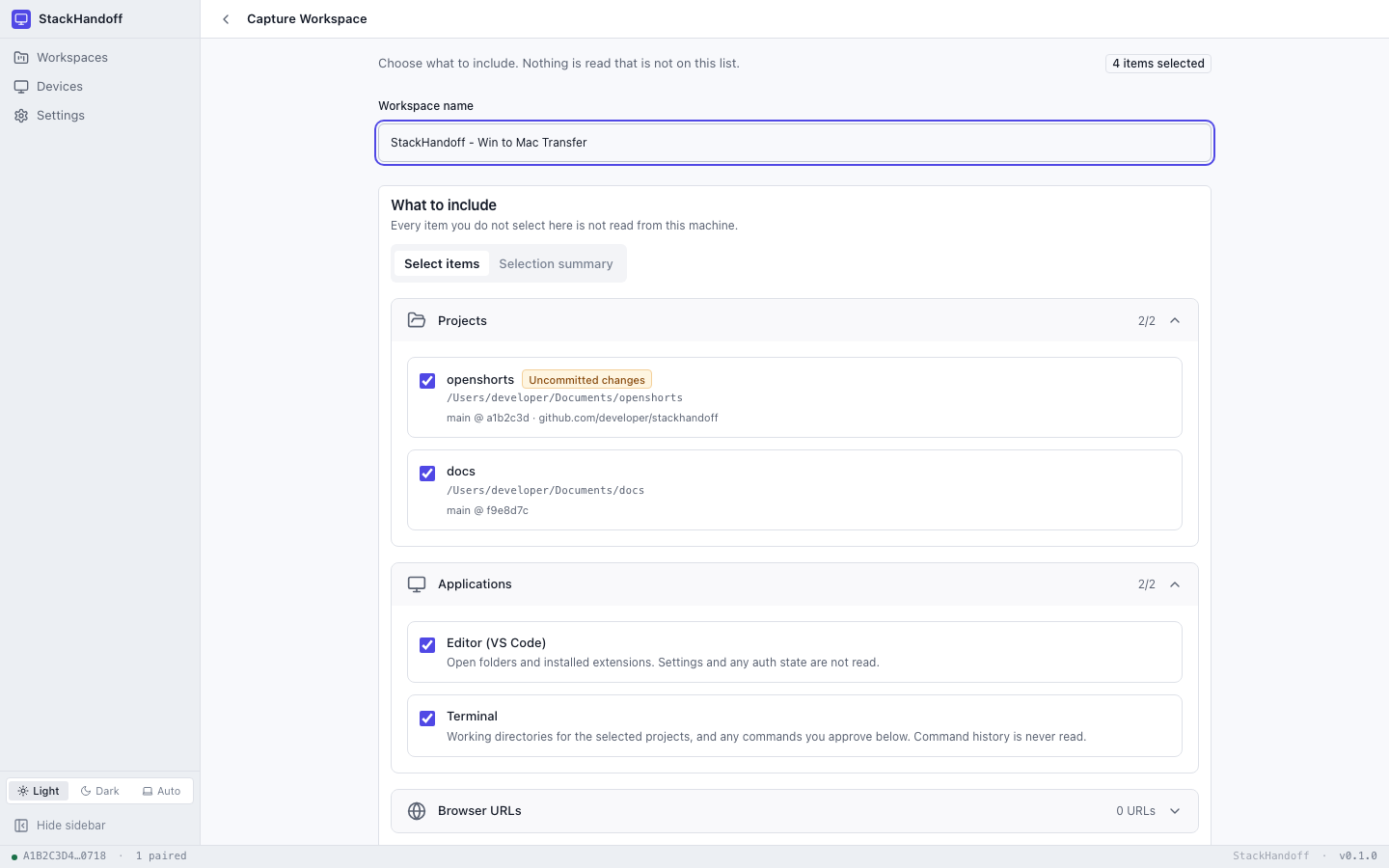1389x868 pixels.
Task: Uncheck the Editor (VS Code) checkbox
Action: (x=427, y=645)
